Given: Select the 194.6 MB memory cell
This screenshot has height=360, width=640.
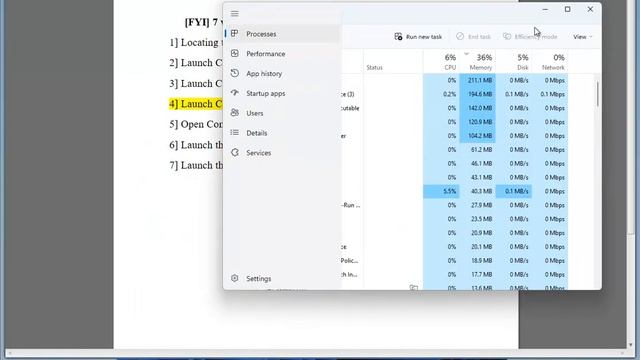Looking at the screenshot, I should [x=478, y=94].
